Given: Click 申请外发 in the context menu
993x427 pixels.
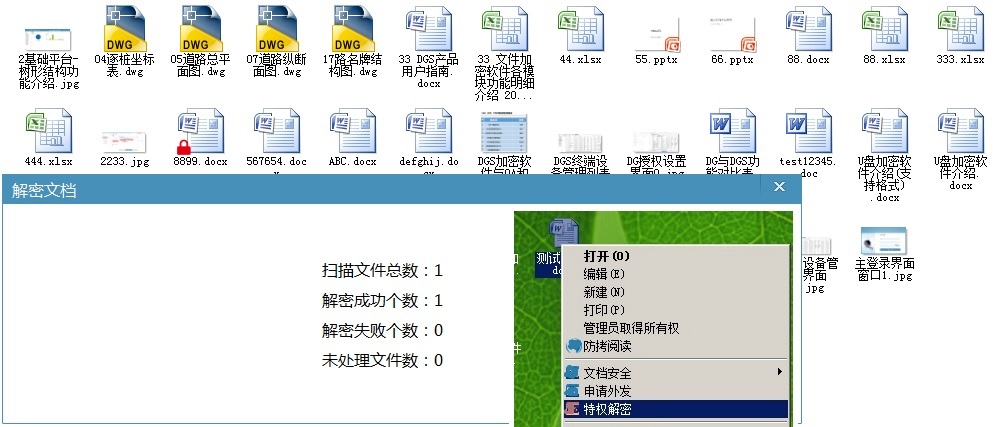Looking at the screenshot, I should pos(607,391).
